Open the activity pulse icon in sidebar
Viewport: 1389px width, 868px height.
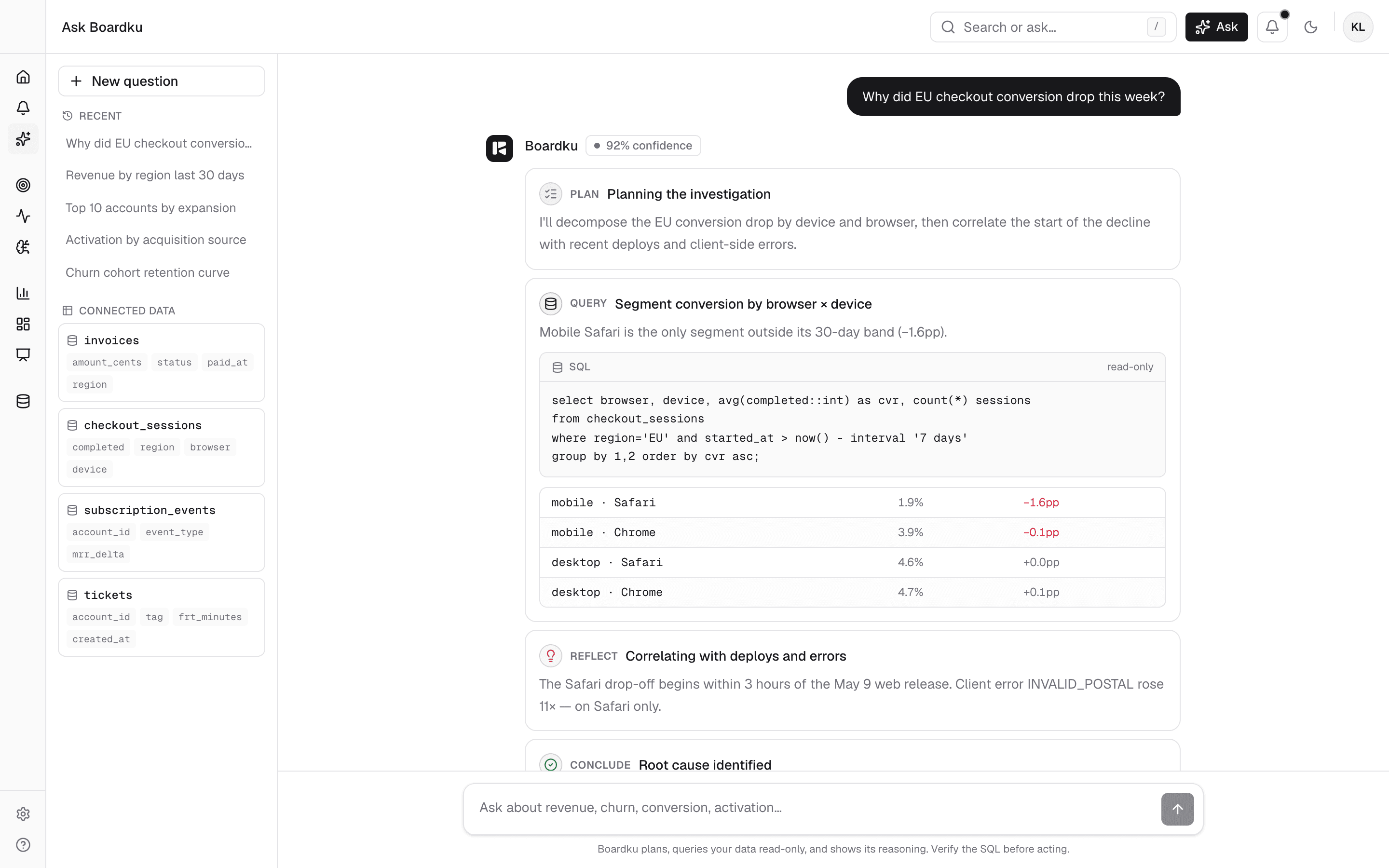[x=23, y=216]
